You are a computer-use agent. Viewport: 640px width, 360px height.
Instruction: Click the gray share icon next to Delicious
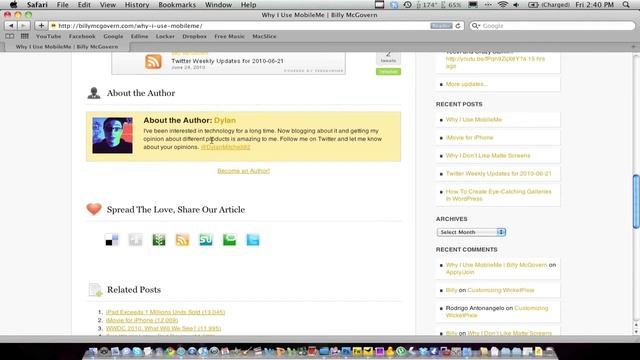coord(136,240)
